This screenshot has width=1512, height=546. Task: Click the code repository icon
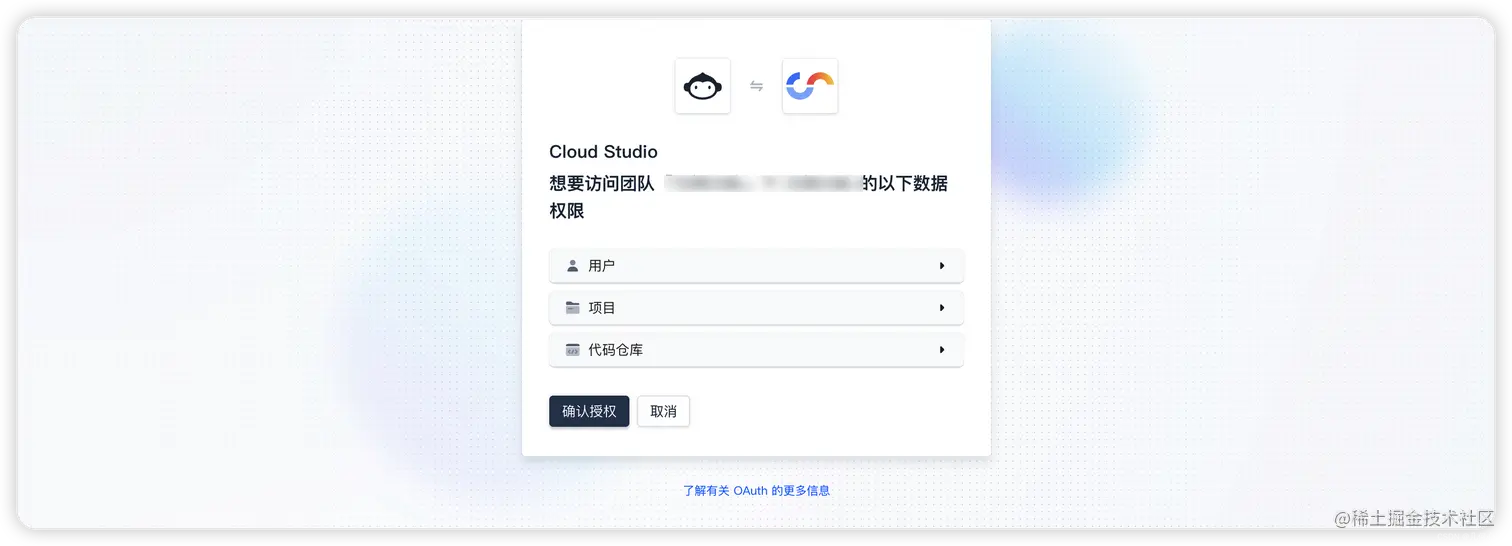click(x=572, y=350)
